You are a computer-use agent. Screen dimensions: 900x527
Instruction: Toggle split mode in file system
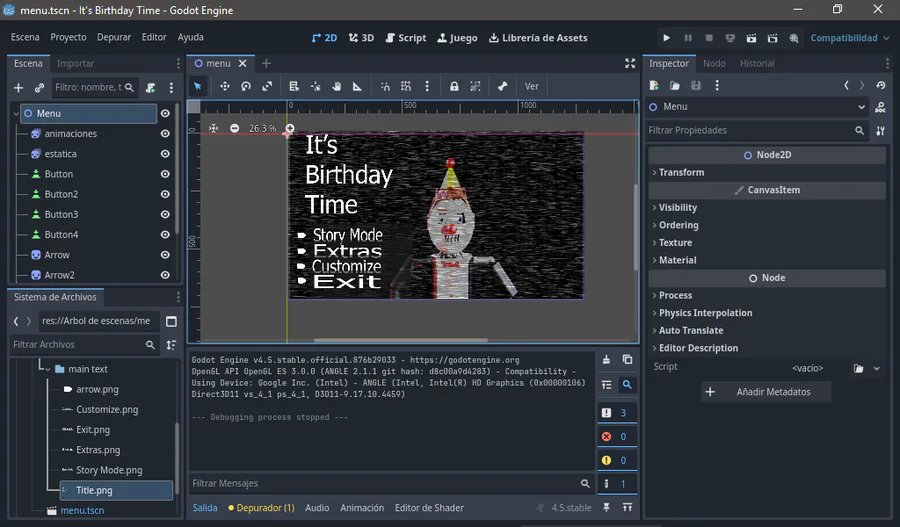pyautogui.click(x=171, y=321)
